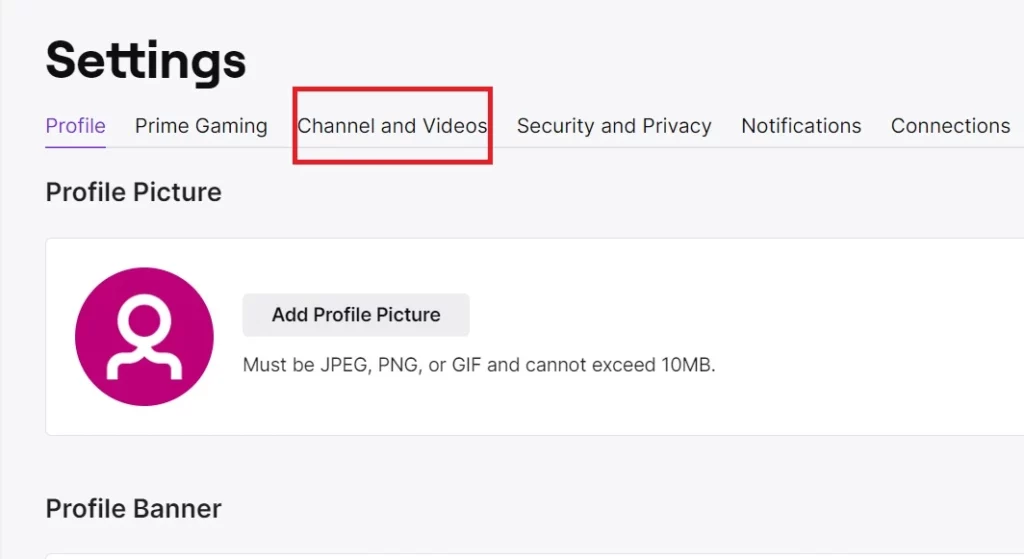This screenshot has width=1024, height=559.
Task: Select the Connections tab
Action: [950, 125]
